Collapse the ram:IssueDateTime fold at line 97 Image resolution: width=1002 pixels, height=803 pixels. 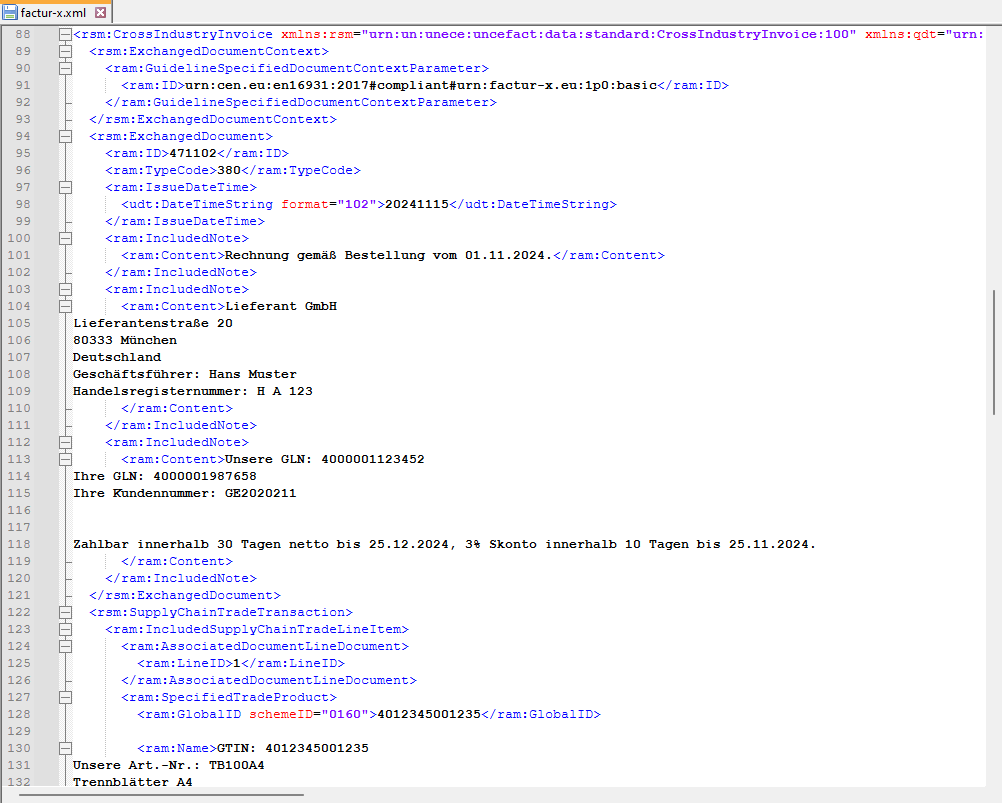(x=65, y=186)
